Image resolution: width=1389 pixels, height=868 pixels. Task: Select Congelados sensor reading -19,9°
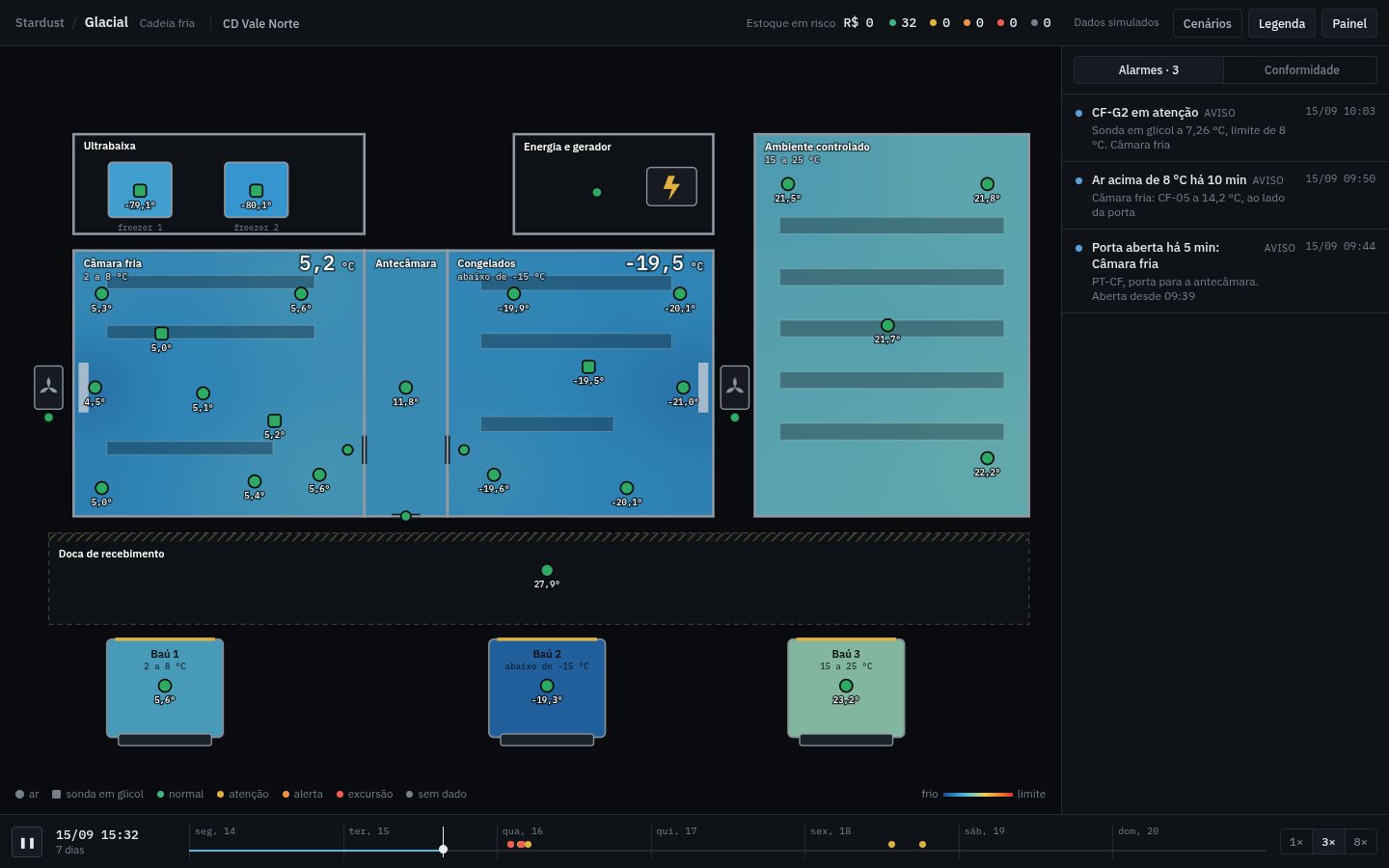[514, 294]
